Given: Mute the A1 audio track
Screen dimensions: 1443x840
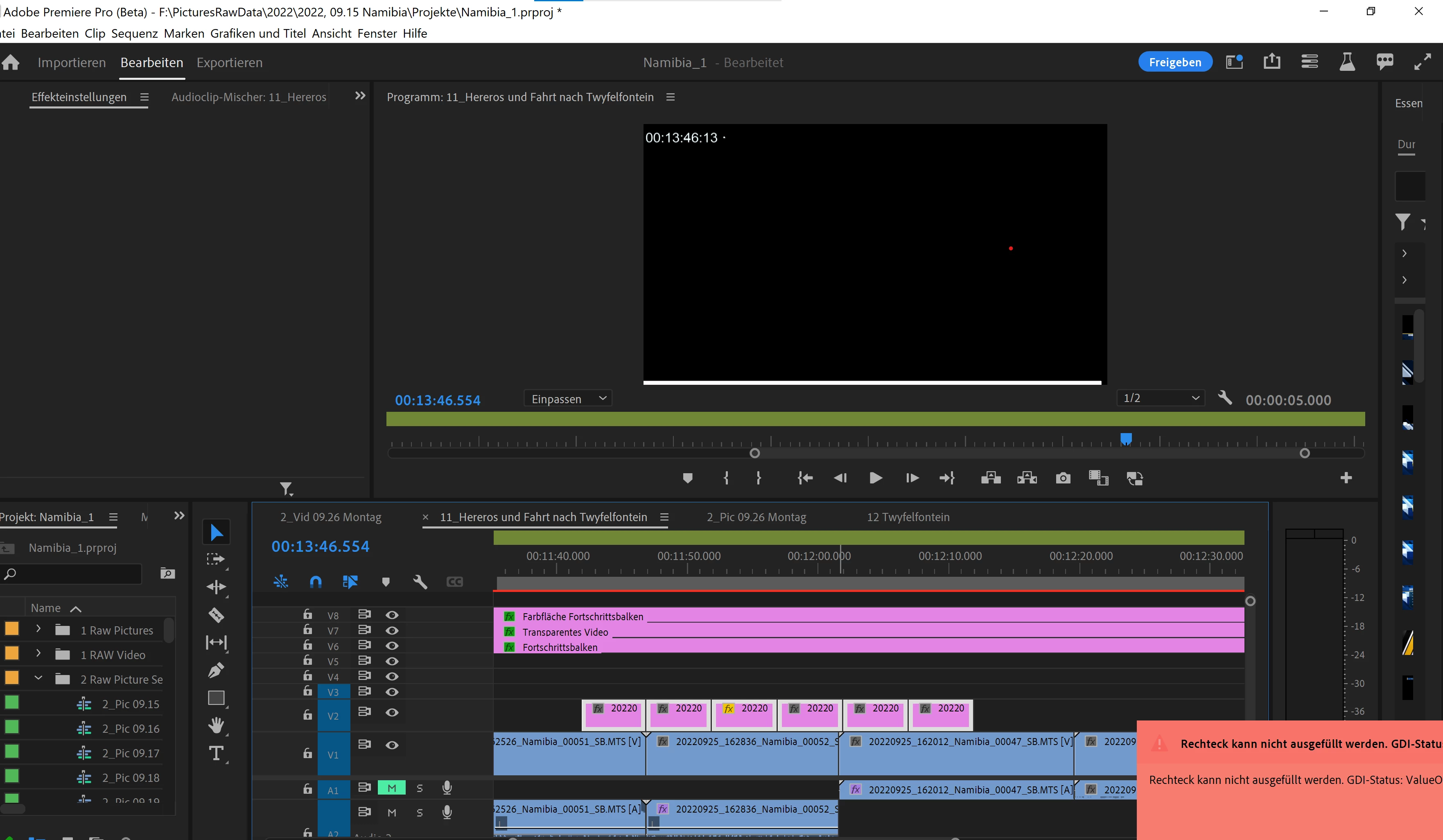Looking at the screenshot, I should coord(392,787).
